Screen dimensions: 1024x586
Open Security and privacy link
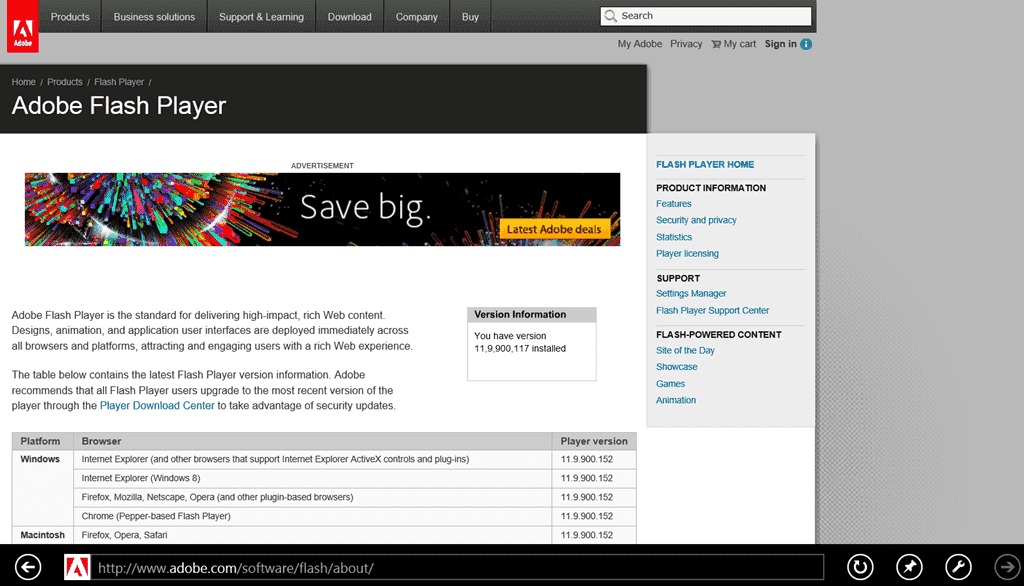696,220
